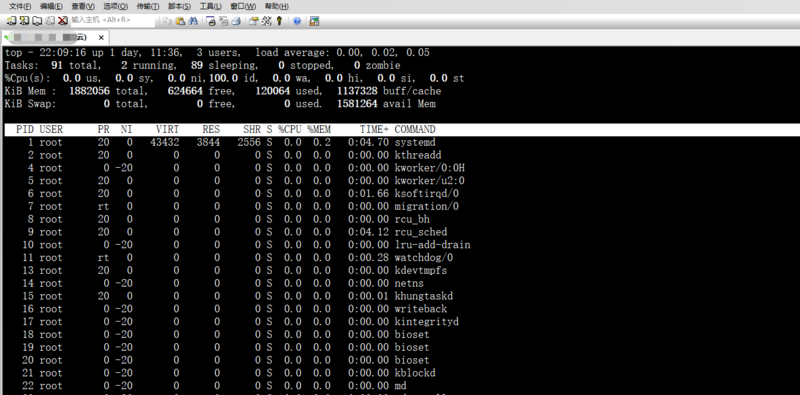This screenshot has width=800, height=395.
Task: Click the key Public-Key Assistant icon
Action: [x=279, y=21]
